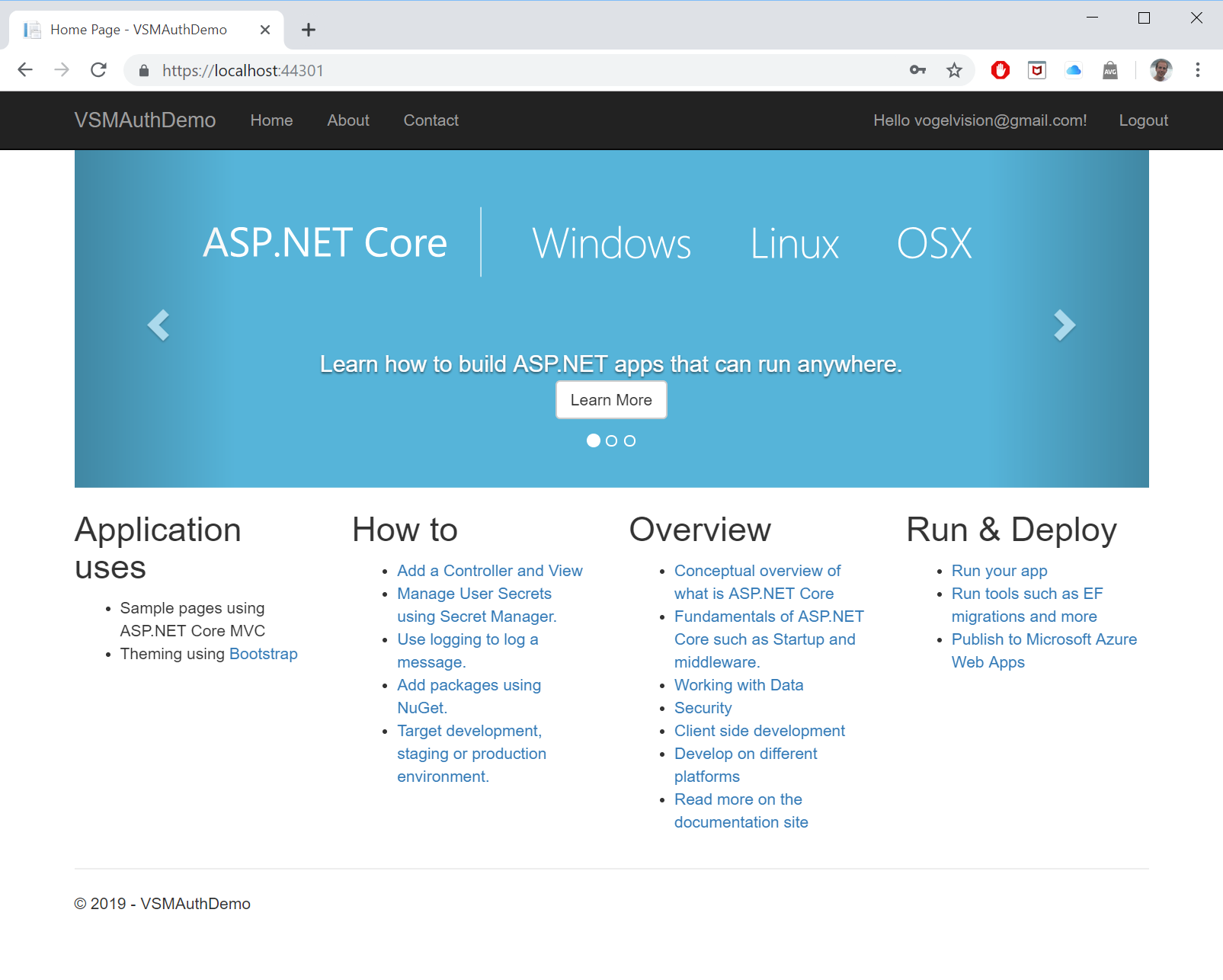Click the Learn More button
This screenshot has width=1223, height=980.
[x=611, y=400]
